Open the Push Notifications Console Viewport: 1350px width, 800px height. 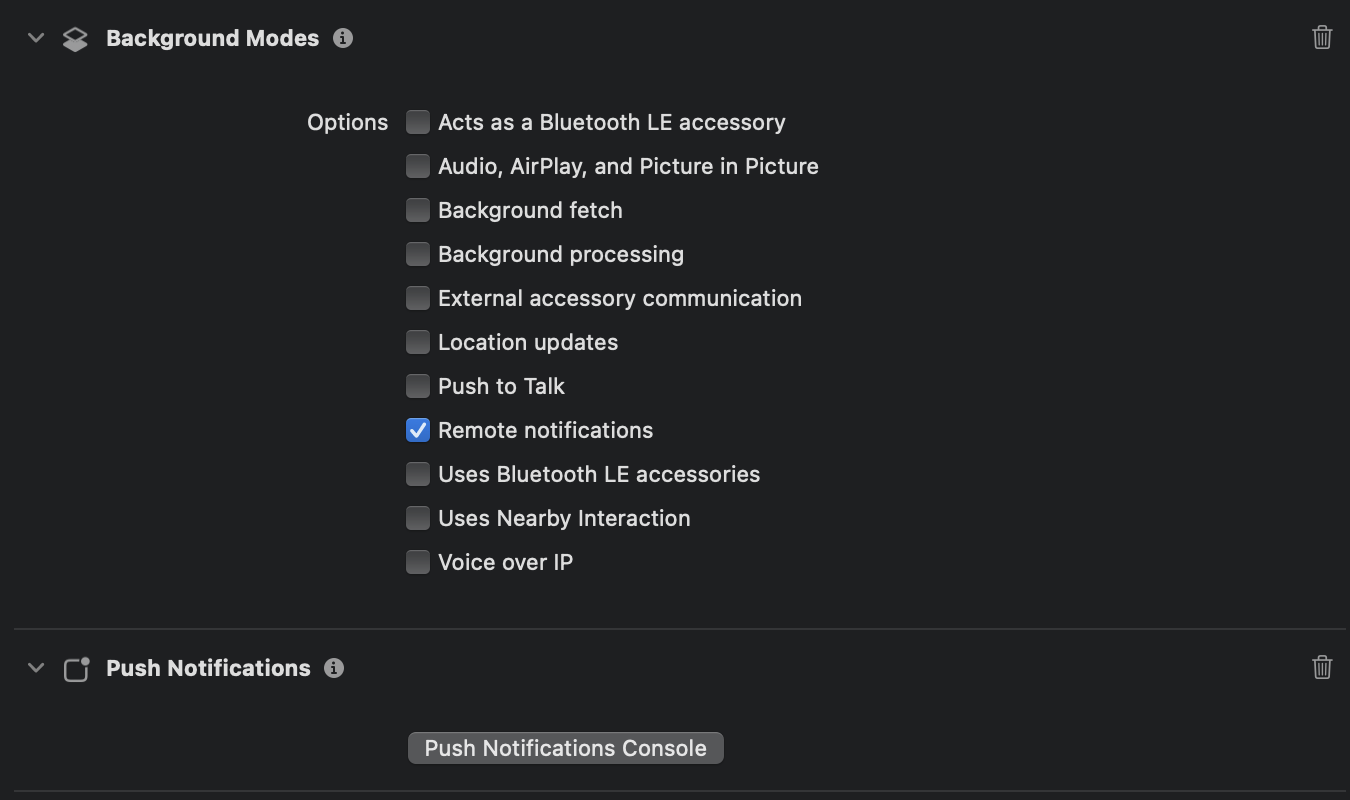coord(565,748)
